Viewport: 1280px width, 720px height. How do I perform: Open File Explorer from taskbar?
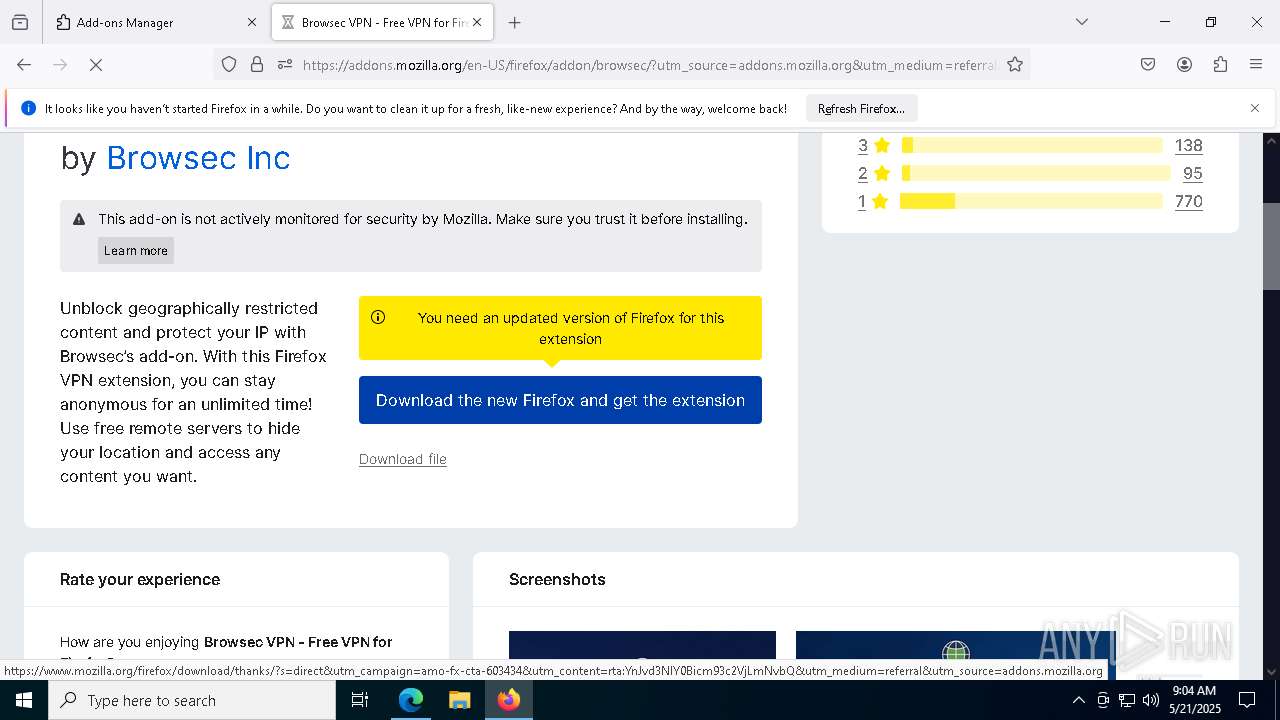[x=459, y=700]
